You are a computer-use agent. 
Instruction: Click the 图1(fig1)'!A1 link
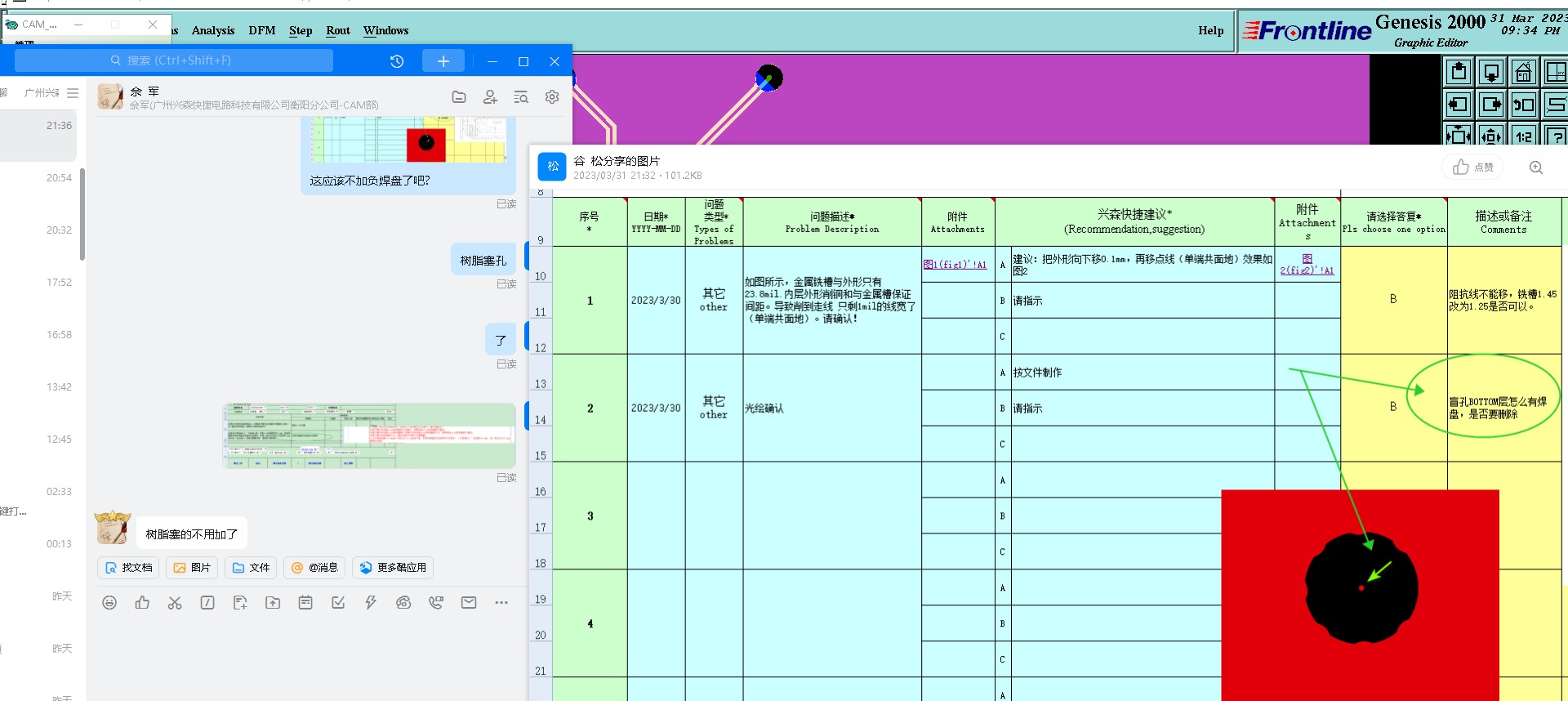tap(955, 264)
